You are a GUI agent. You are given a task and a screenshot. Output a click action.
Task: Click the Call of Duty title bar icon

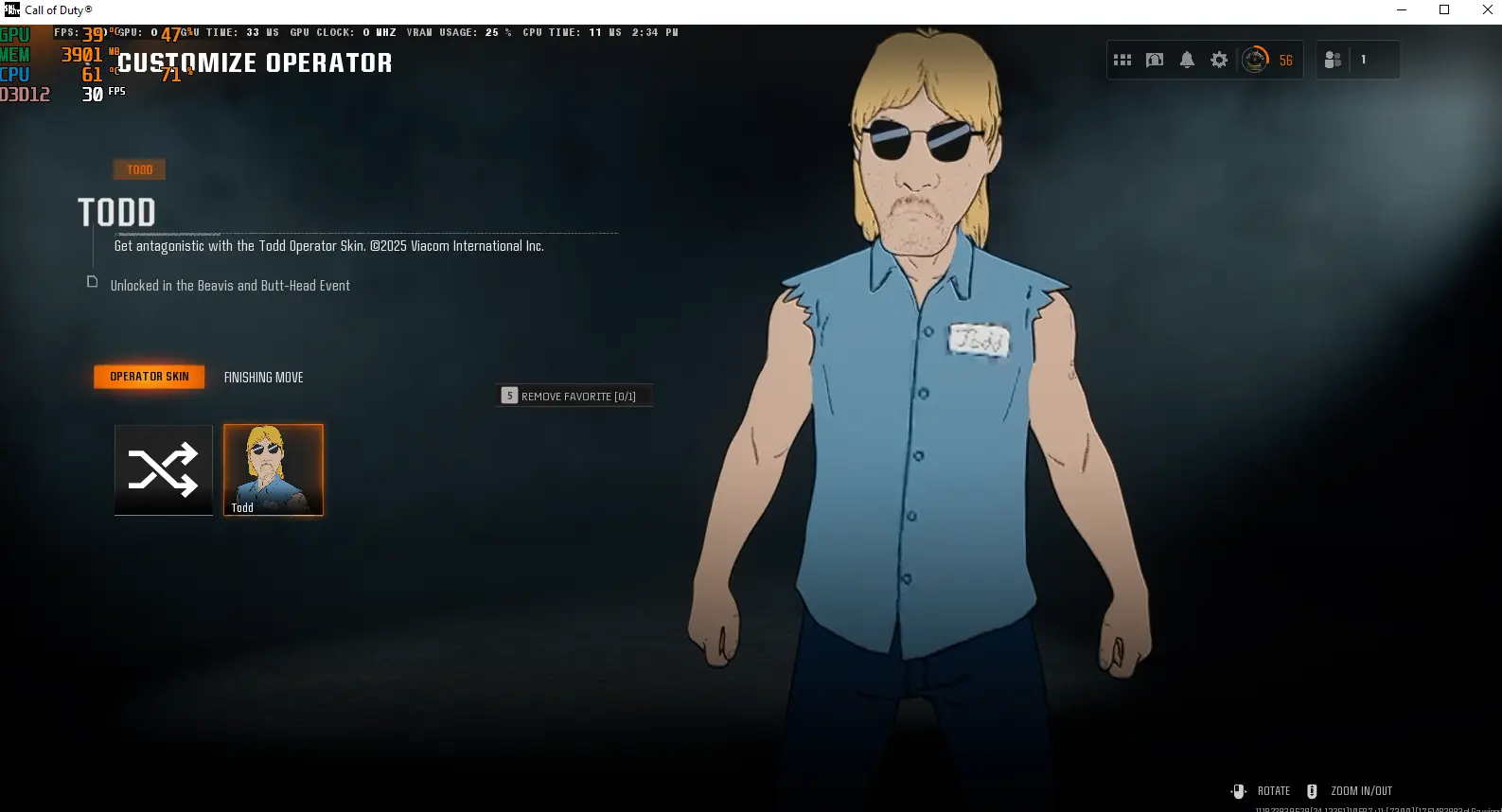point(12,9)
